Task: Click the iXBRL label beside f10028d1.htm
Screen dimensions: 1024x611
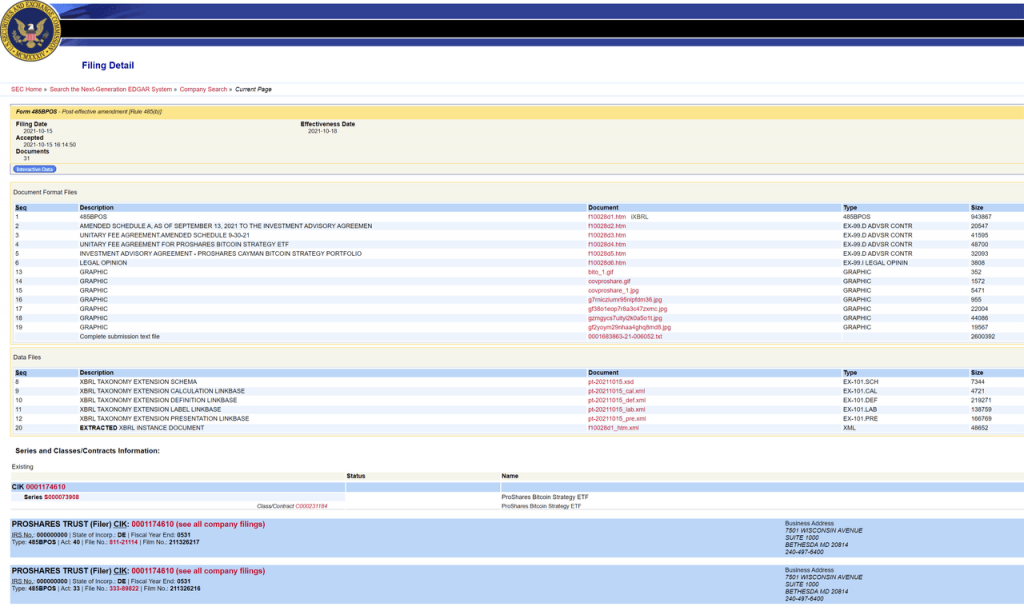Action: 639,217
